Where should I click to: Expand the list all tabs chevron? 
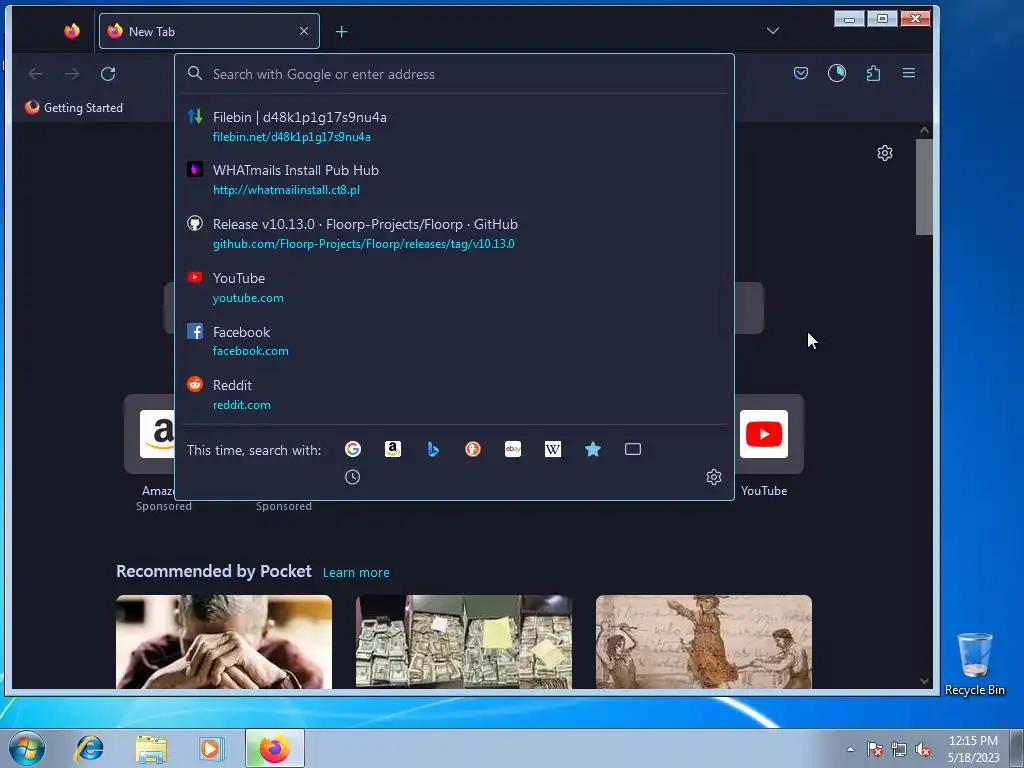pyautogui.click(x=773, y=31)
